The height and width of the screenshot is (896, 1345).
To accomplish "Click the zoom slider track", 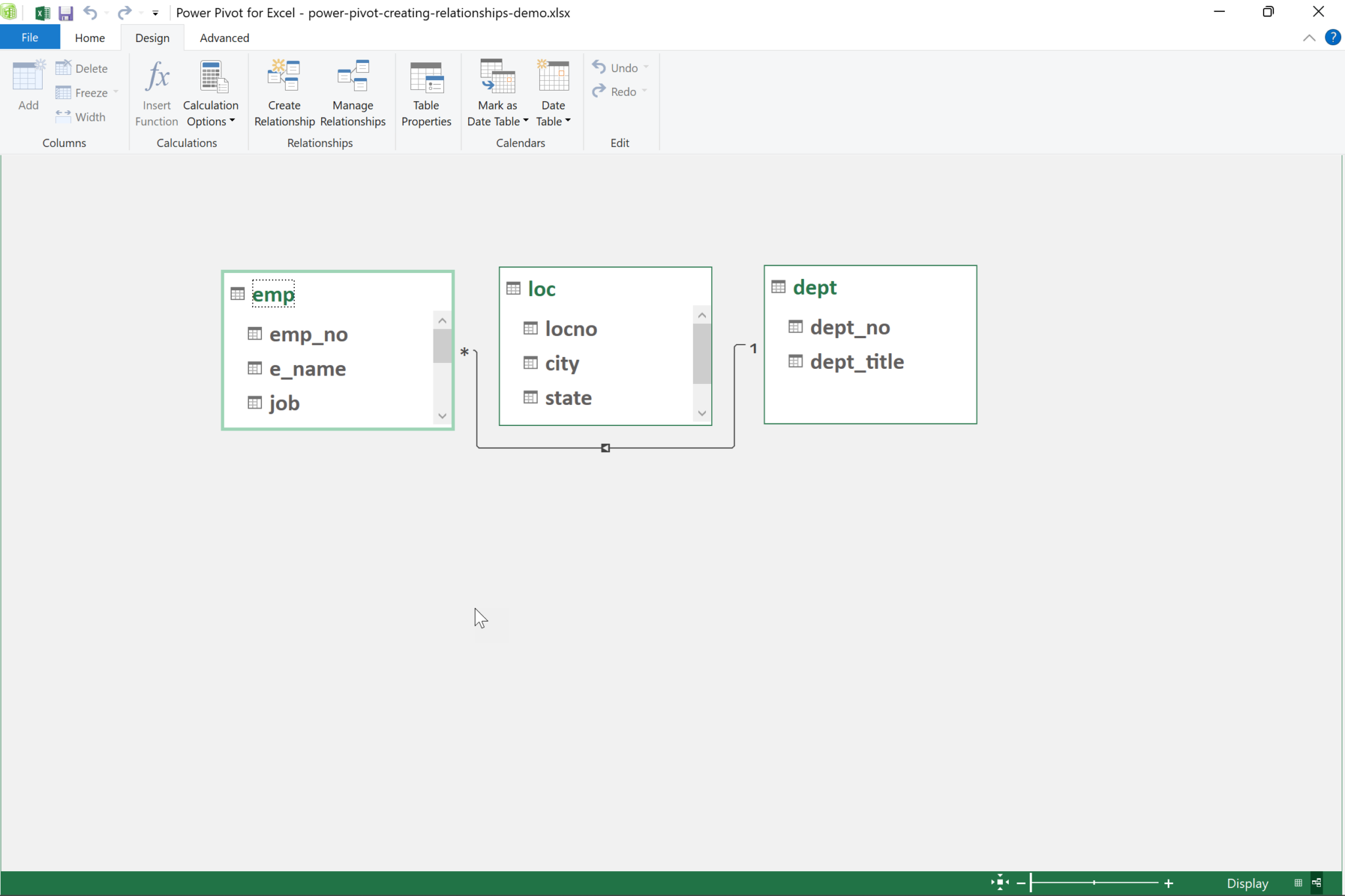I will click(1116, 883).
